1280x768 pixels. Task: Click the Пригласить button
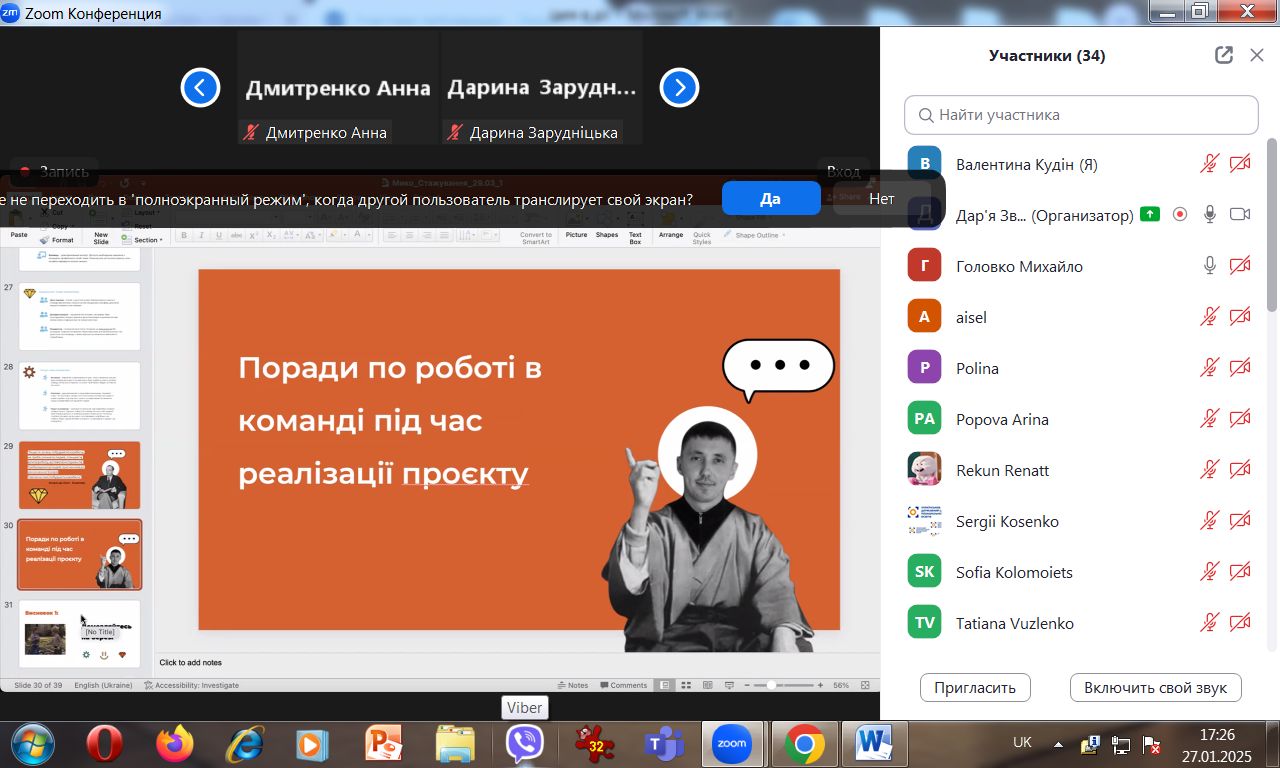(975, 687)
